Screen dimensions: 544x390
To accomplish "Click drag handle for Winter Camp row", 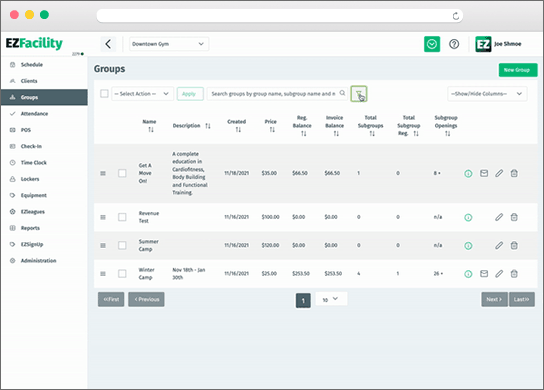I will point(103,274).
